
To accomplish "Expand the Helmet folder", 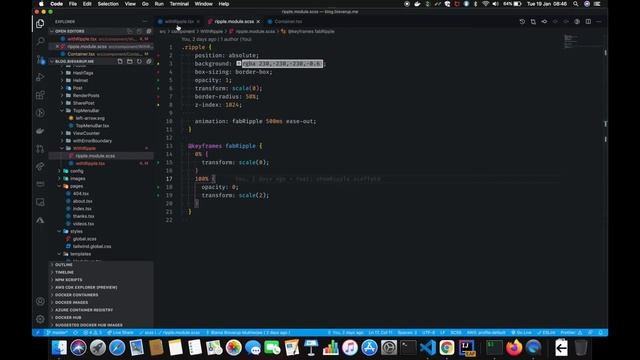I will pyautogui.click(x=80, y=80).
